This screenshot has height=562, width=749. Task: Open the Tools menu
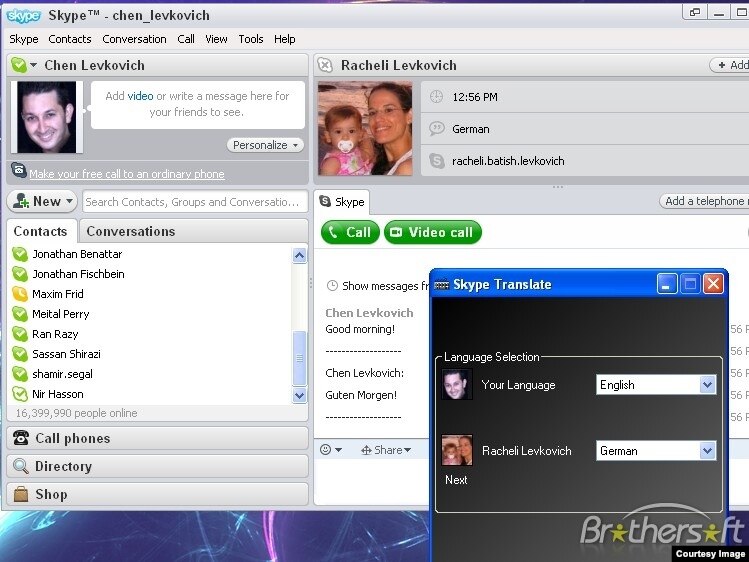pos(251,39)
